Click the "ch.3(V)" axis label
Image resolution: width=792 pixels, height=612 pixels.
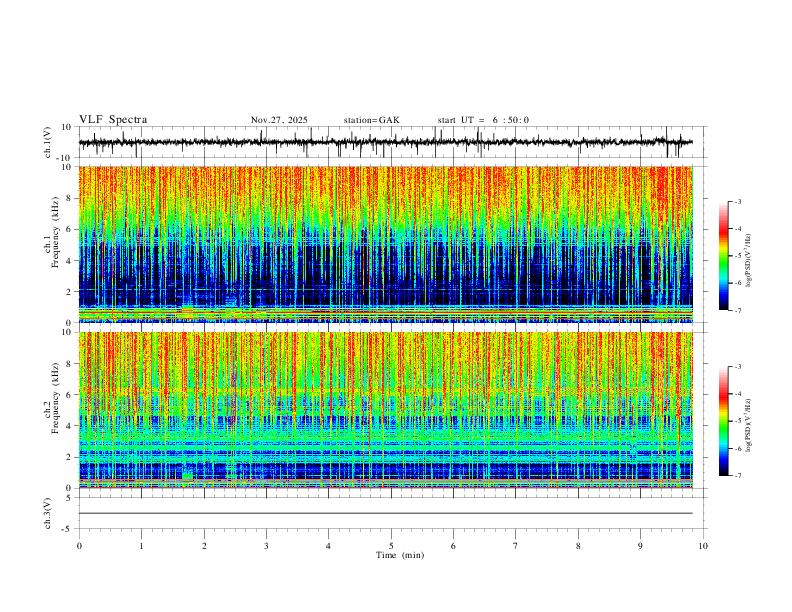[x=48, y=513]
